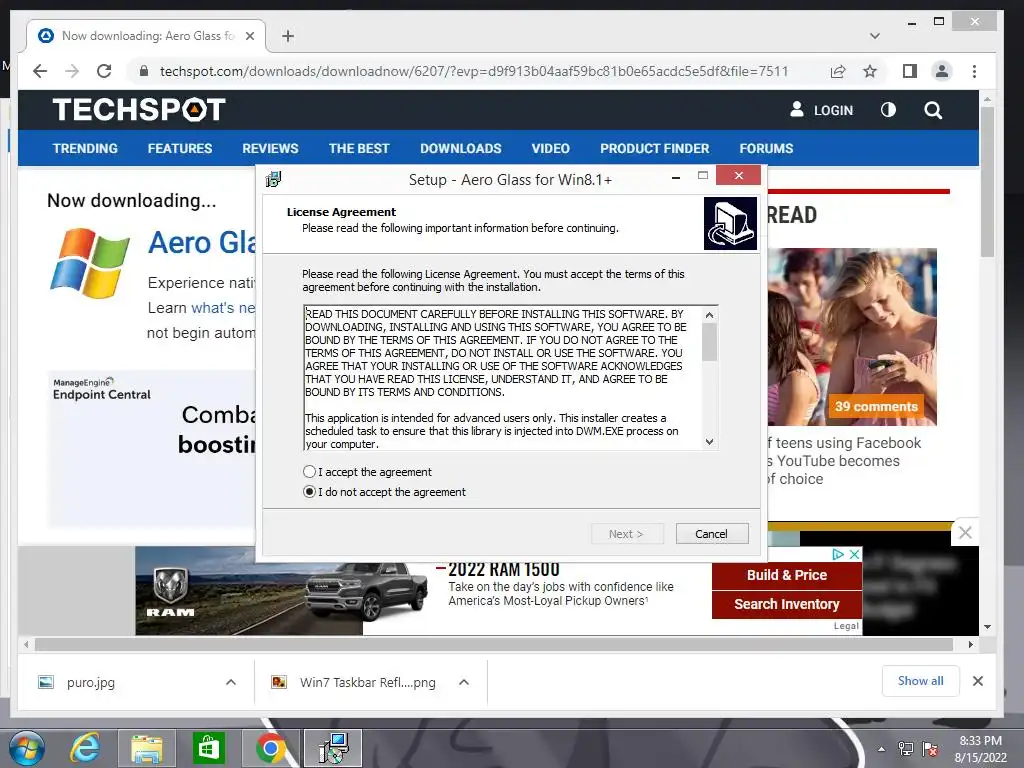The height and width of the screenshot is (768, 1024).
Task: Close the floating video panel X
Action: tap(965, 533)
